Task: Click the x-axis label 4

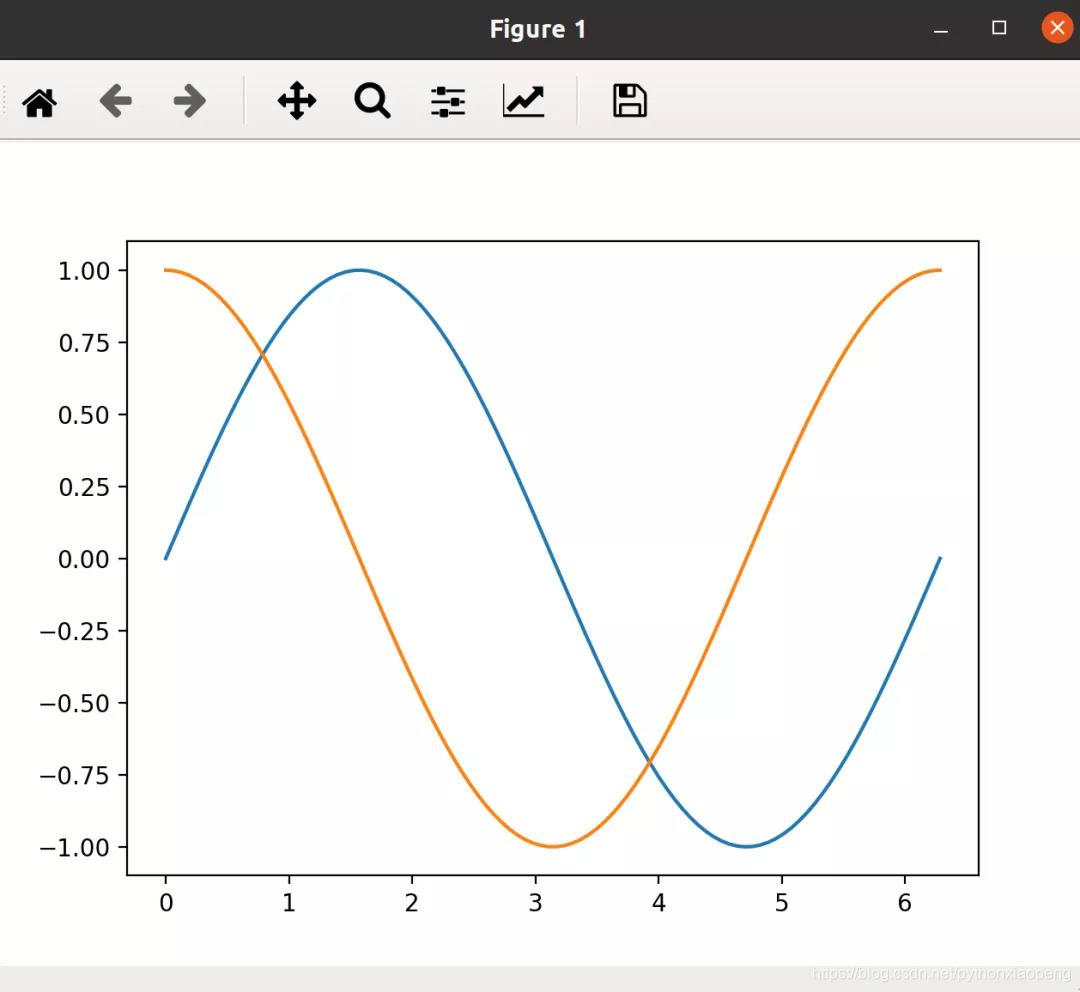Action: [x=658, y=902]
